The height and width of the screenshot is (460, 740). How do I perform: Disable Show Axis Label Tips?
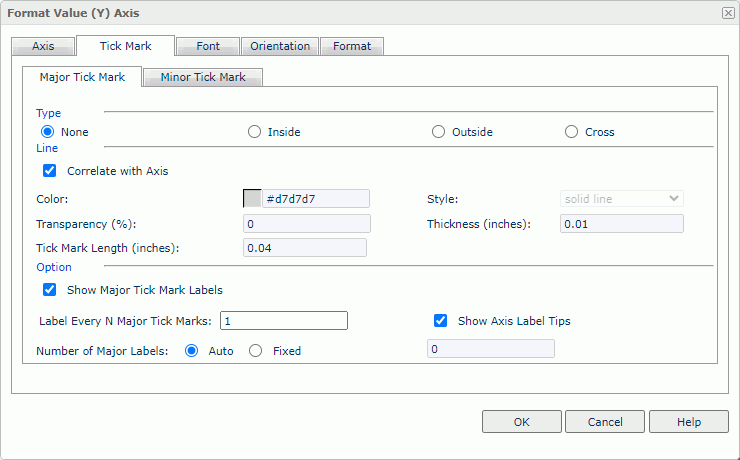pyautogui.click(x=440, y=321)
